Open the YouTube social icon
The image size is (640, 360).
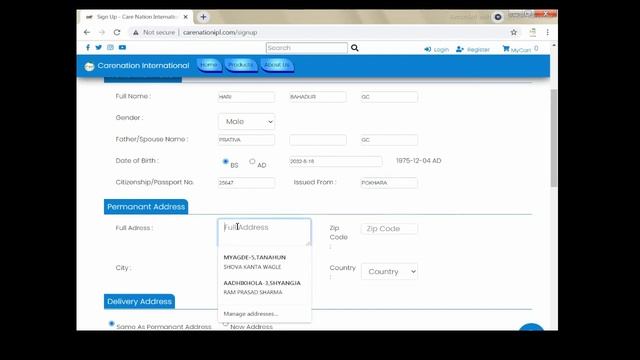(122, 47)
